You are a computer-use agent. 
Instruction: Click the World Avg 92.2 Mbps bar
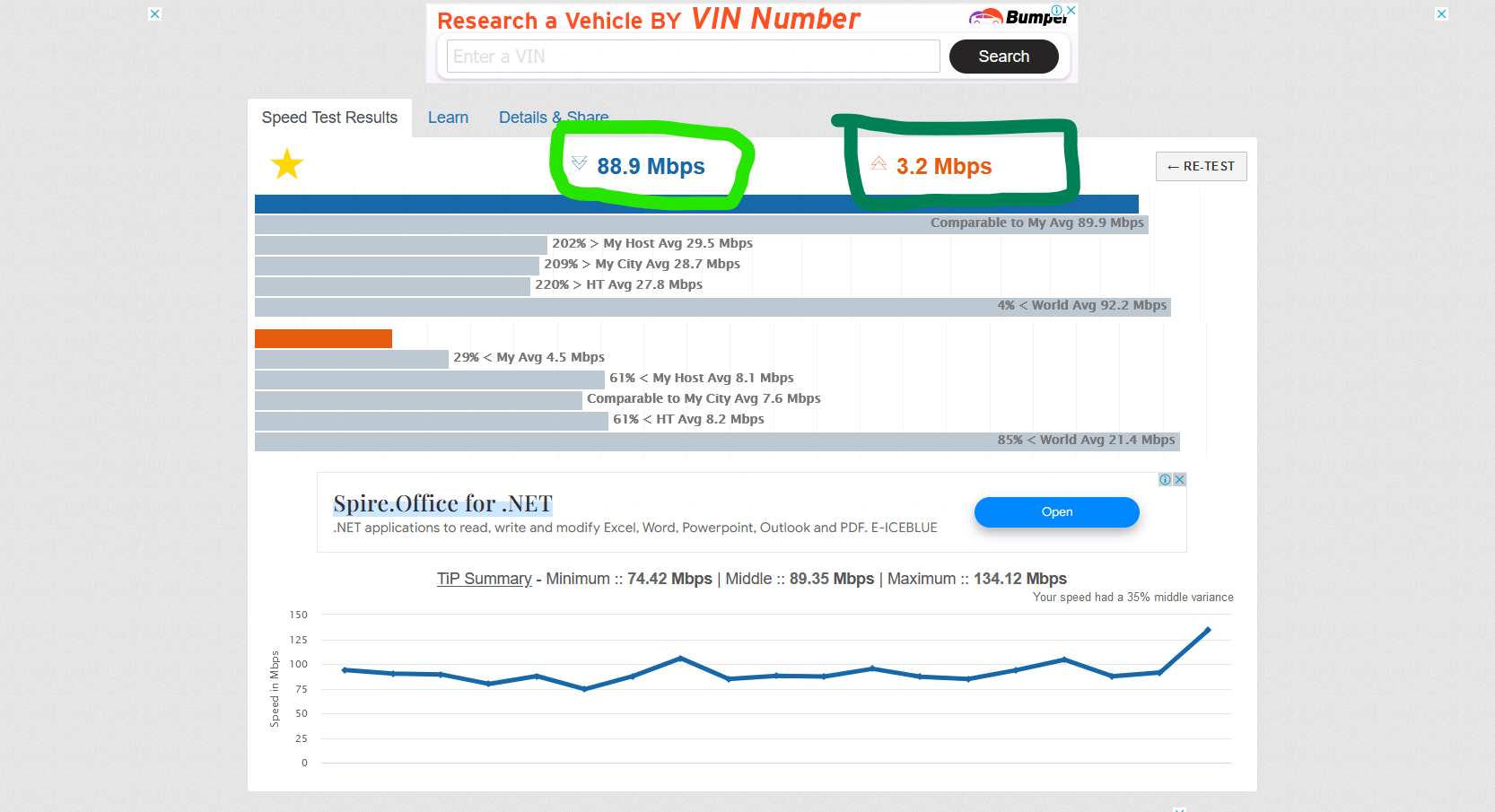click(x=713, y=306)
